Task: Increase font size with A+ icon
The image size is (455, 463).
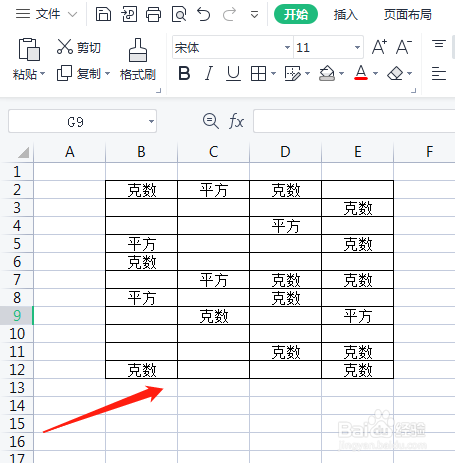Action: [380, 47]
